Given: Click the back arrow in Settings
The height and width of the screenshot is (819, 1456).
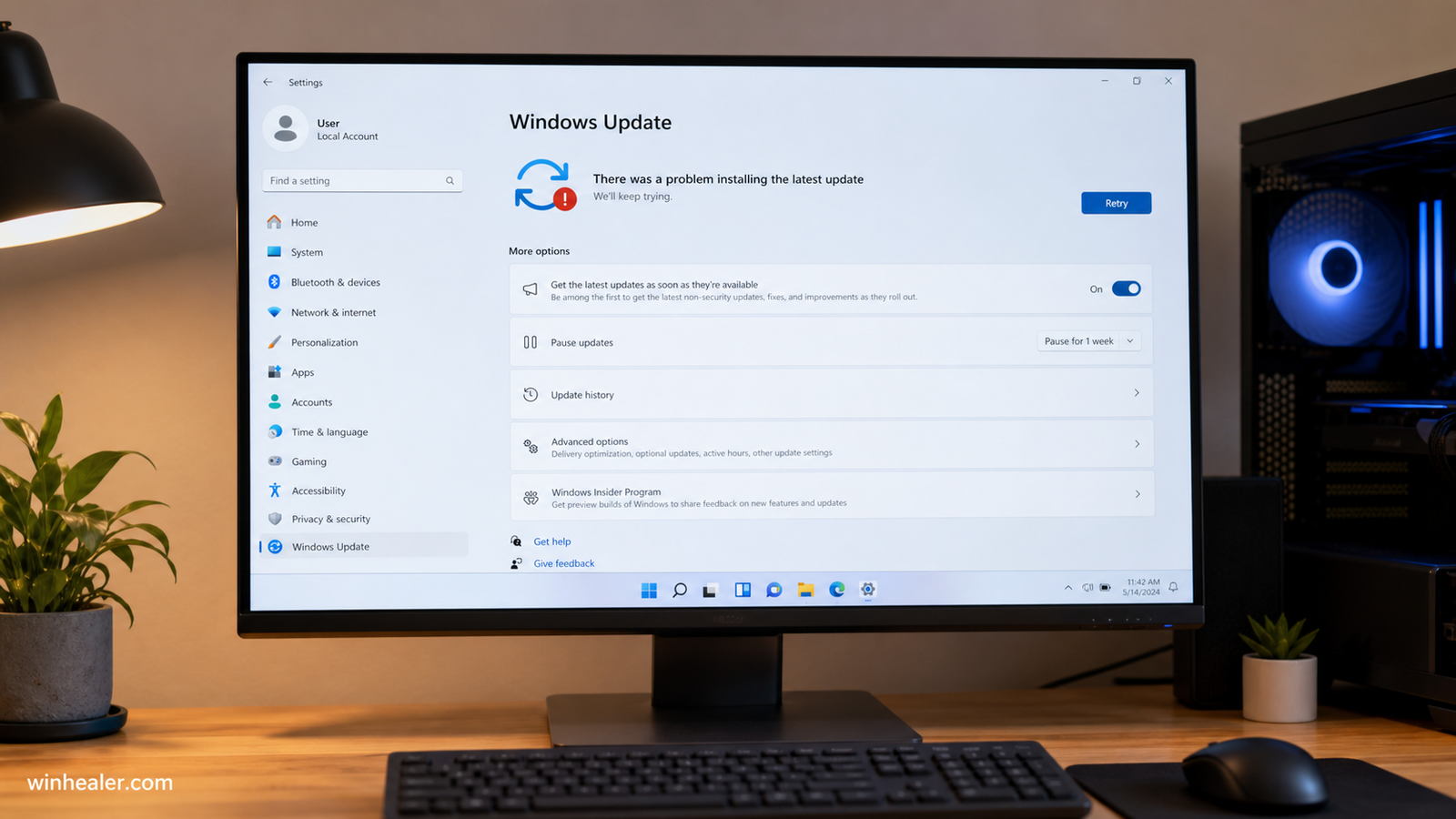Looking at the screenshot, I should coord(268,82).
